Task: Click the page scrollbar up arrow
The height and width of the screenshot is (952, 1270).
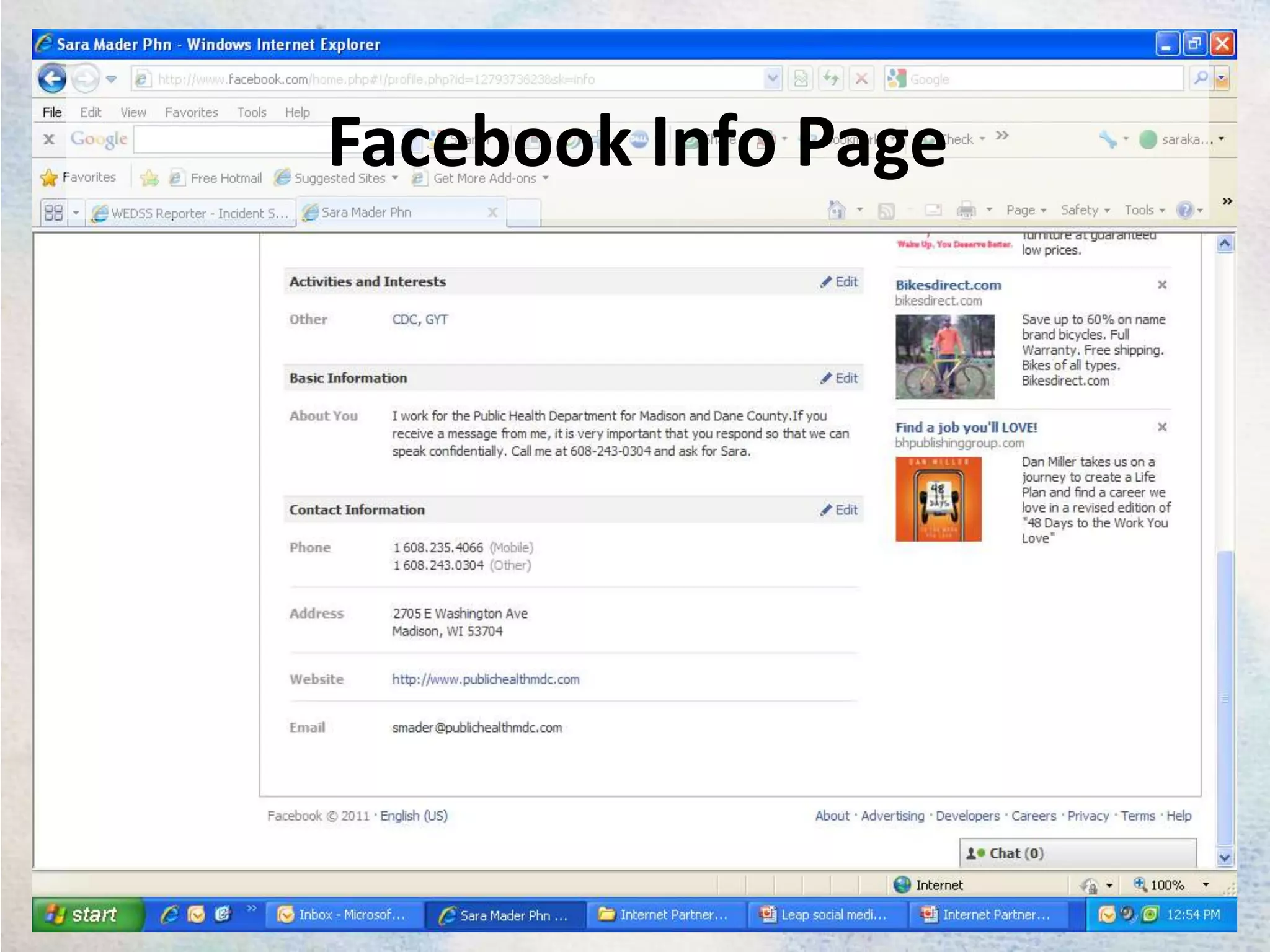Action: point(1225,244)
